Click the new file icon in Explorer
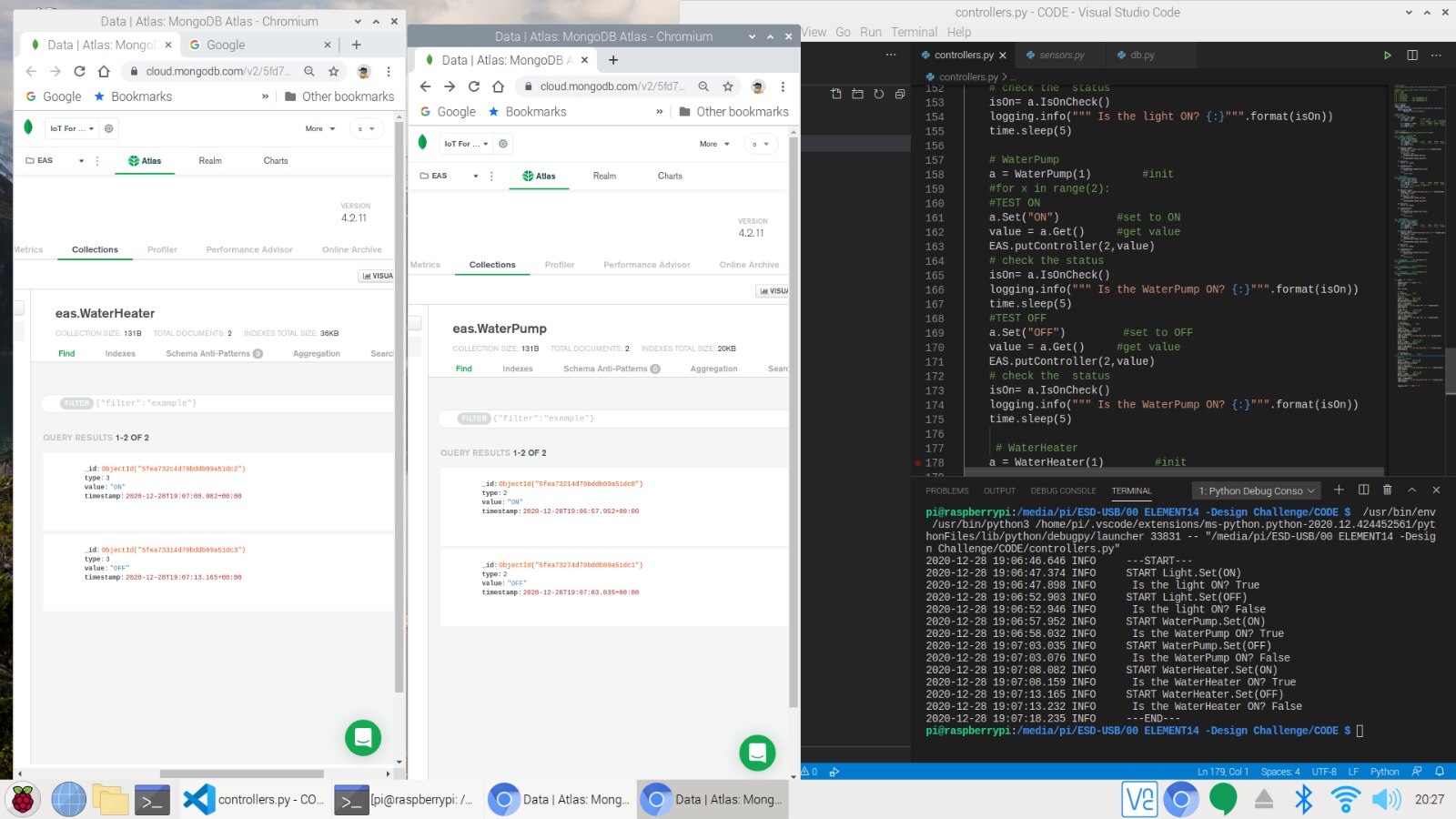The height and width of the screenshot is (819, 1456). 836,94
